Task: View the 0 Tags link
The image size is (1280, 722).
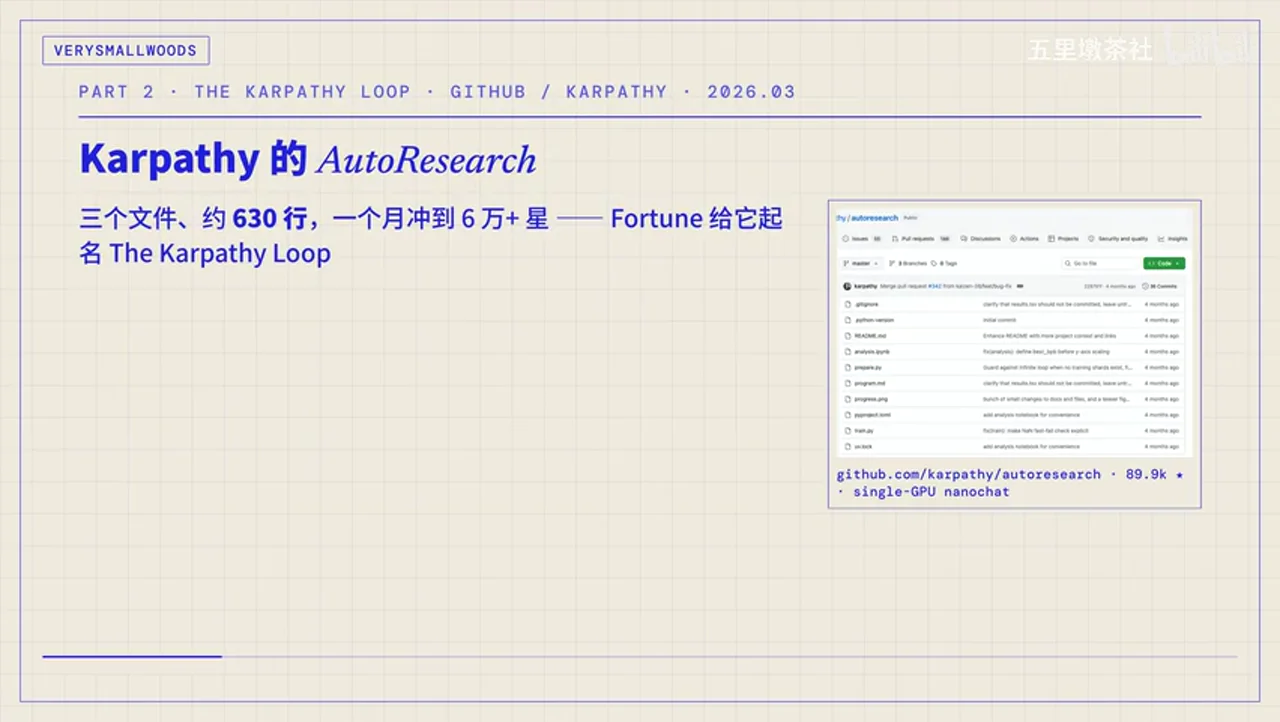Action: point(944,263)
